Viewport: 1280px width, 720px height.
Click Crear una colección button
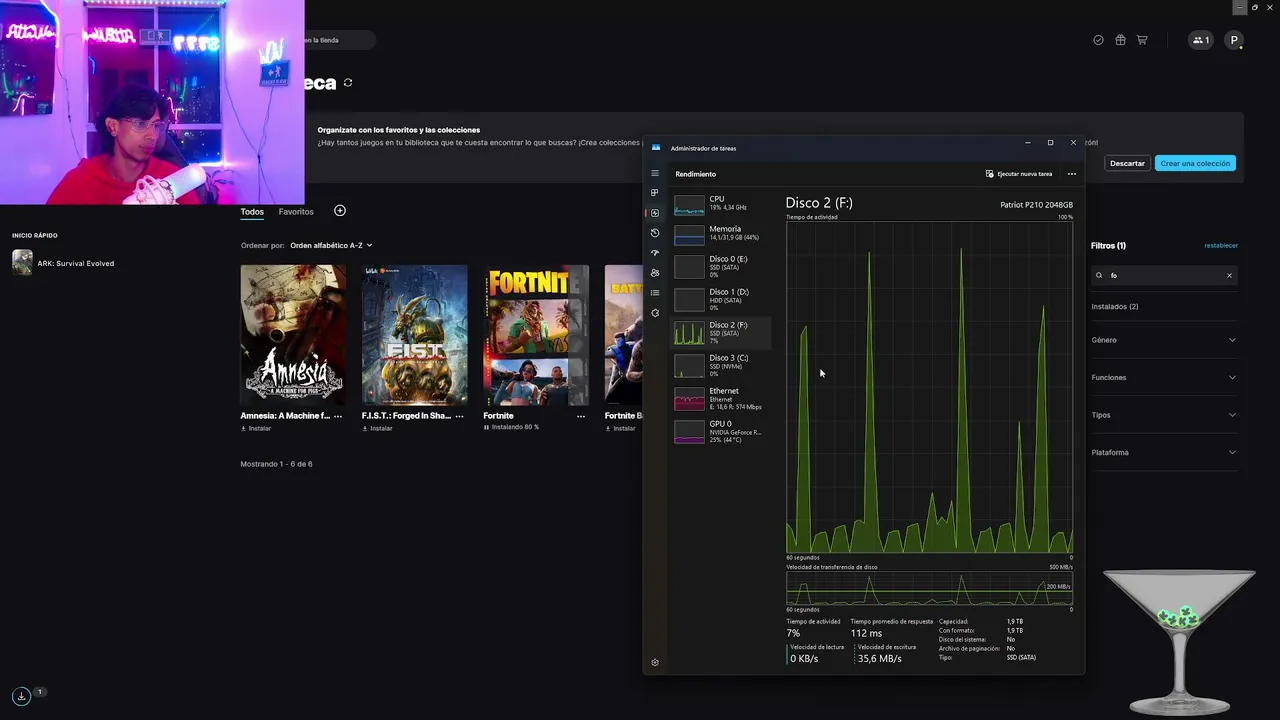[x=1195, y=163]
